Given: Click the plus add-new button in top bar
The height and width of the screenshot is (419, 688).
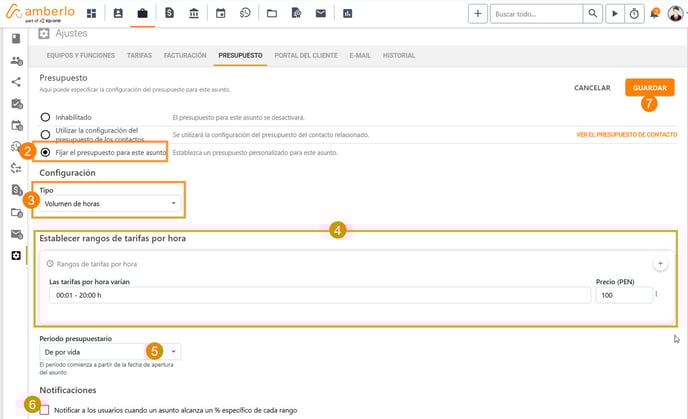Looking at the screenshot, I should coord(478,14).
